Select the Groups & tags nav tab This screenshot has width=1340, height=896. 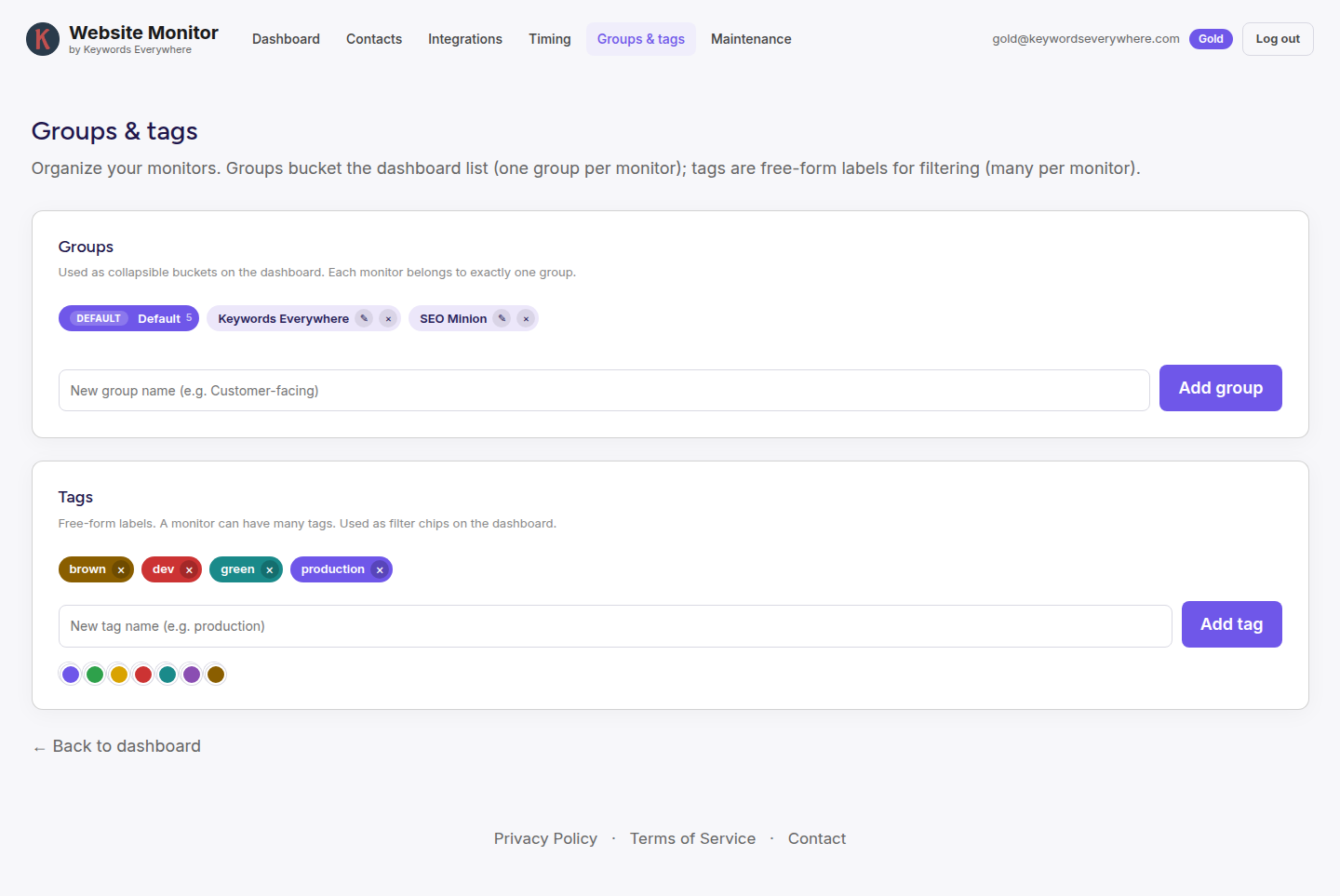641,39
